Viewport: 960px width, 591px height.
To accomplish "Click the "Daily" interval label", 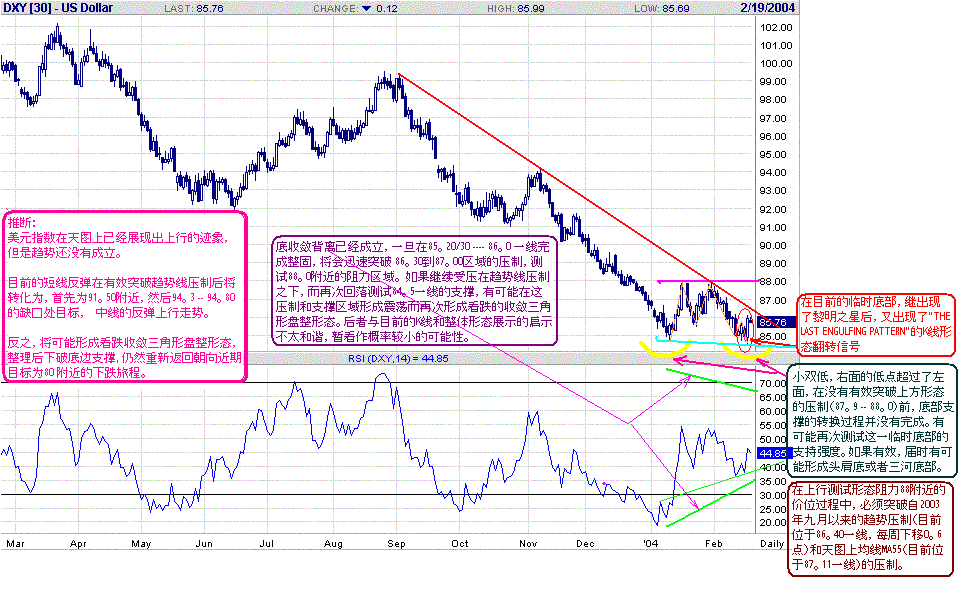I will [x=772, y=544].
